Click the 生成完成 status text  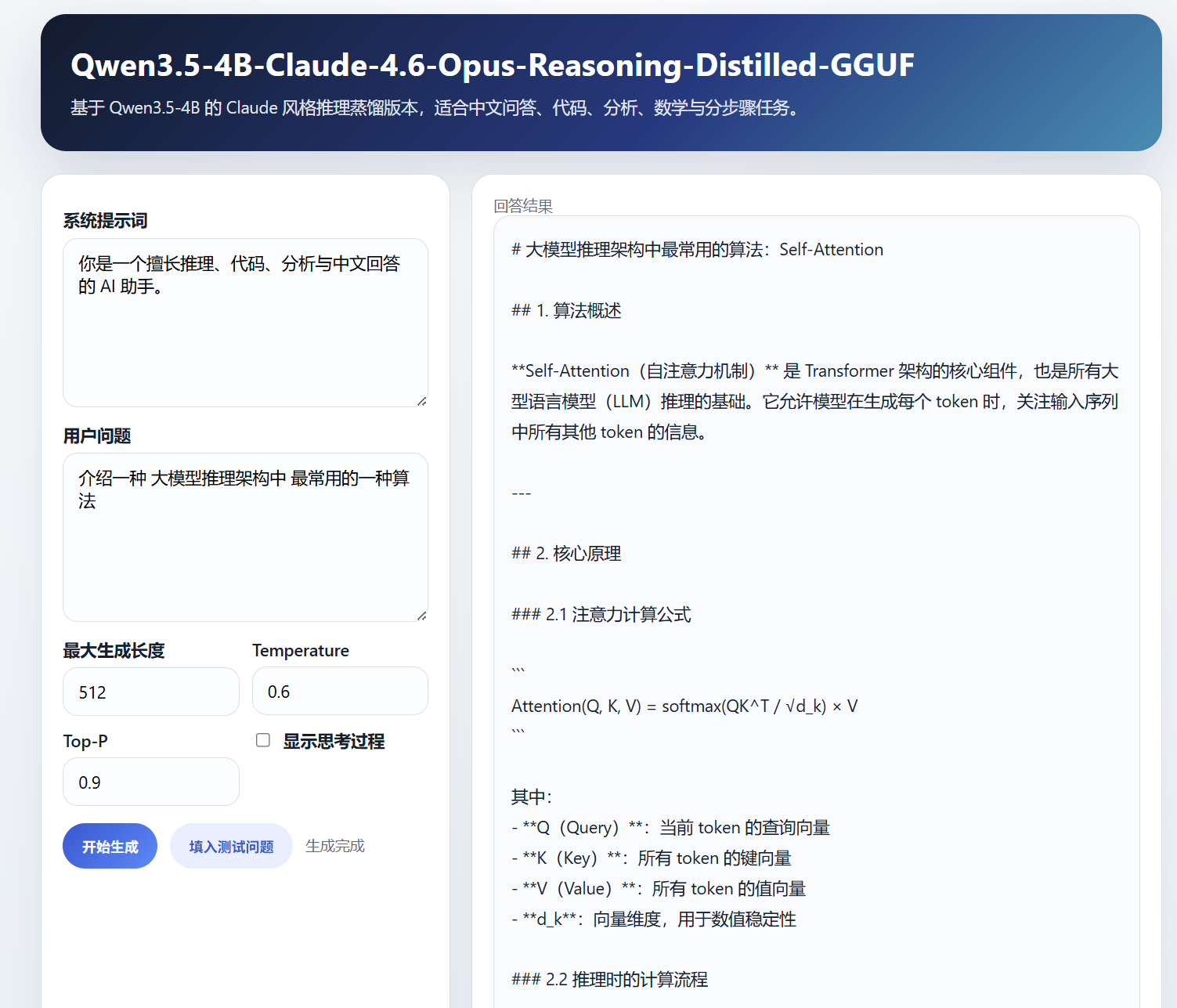coord(334,846)
